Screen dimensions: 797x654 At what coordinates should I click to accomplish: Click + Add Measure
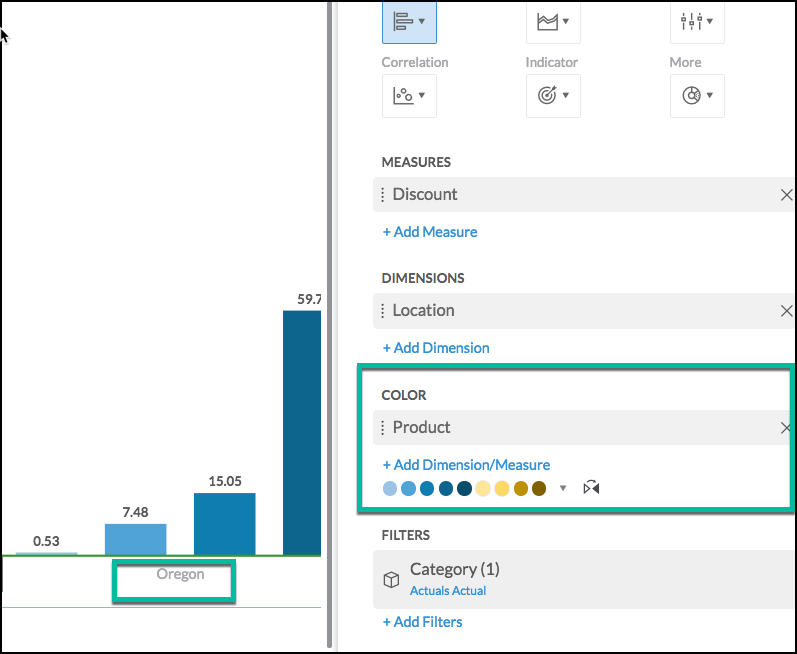[430, 232]
